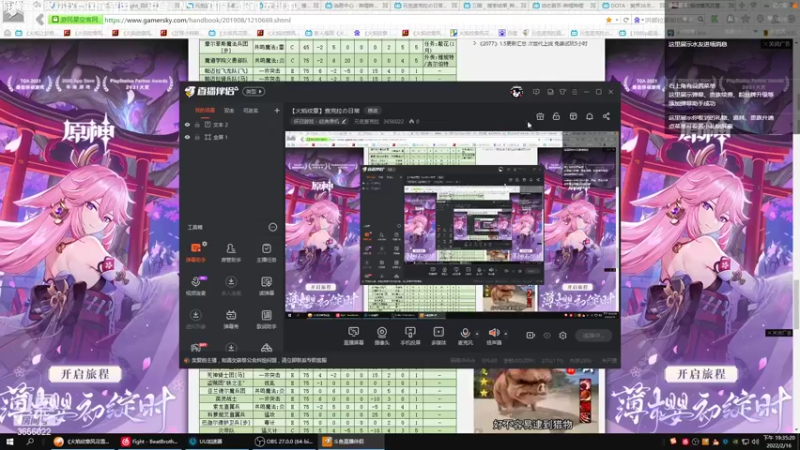
Task: Open notifications bell icon
Action: pyautogui.click(x=589, y=116)
